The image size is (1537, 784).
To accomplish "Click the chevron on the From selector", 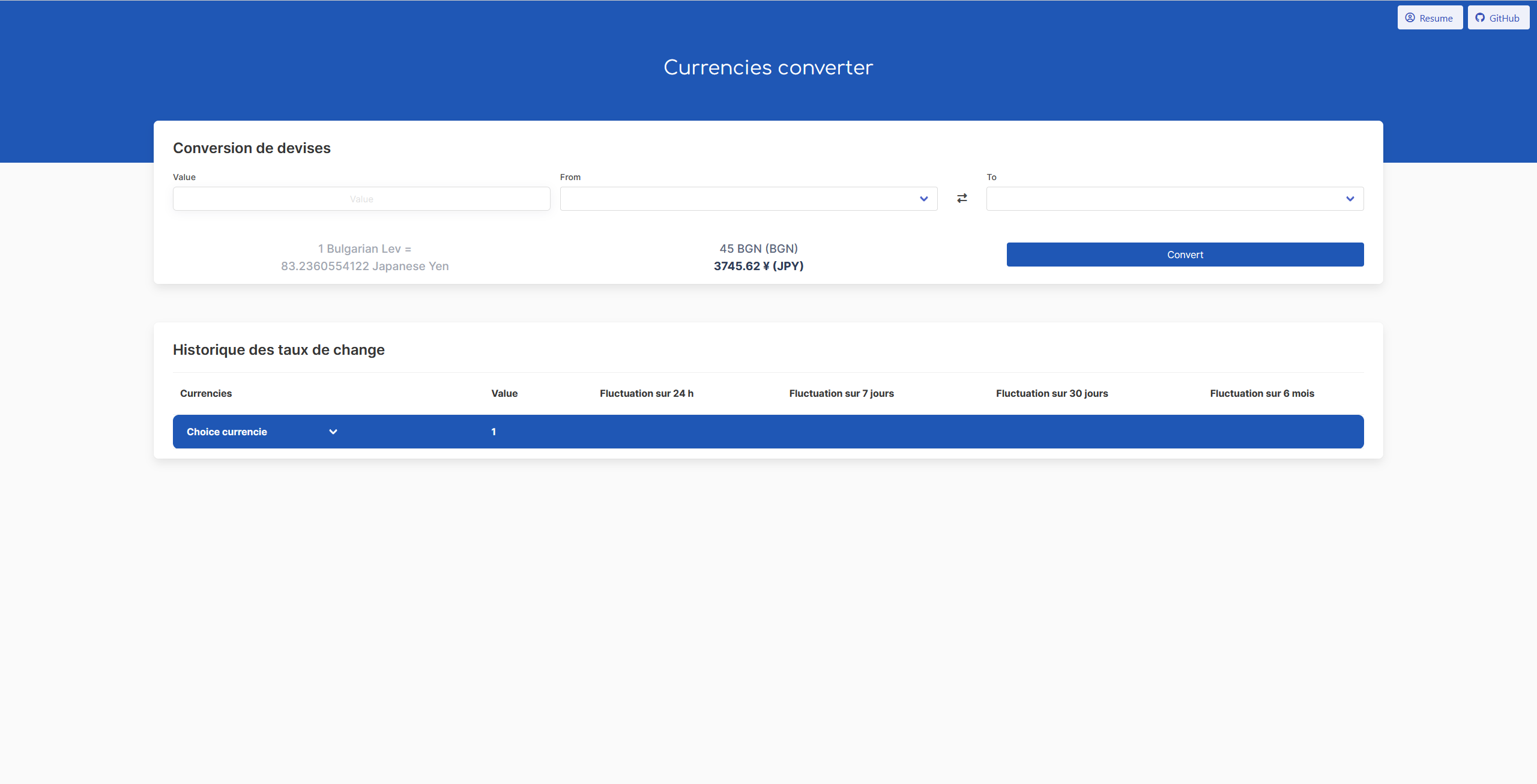I will 923,198.
